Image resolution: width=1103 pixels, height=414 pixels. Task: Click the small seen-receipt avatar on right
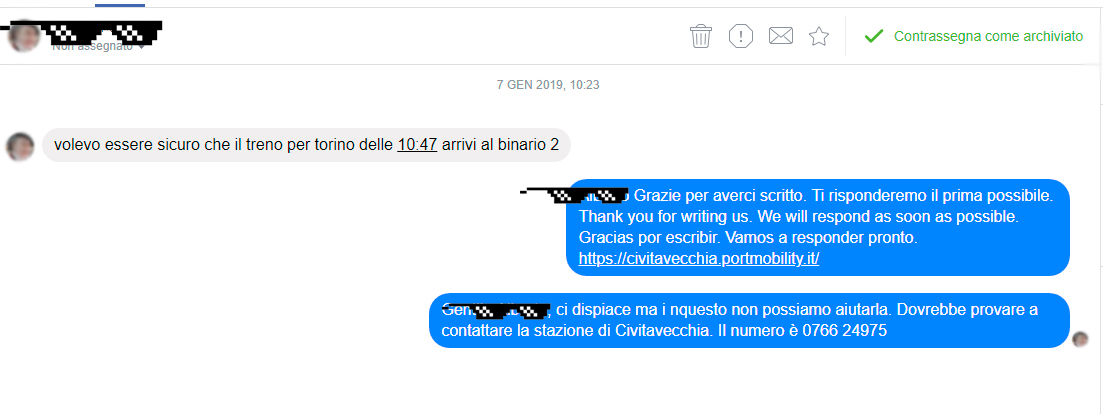pyautogui.click(x=1080, y=339)
